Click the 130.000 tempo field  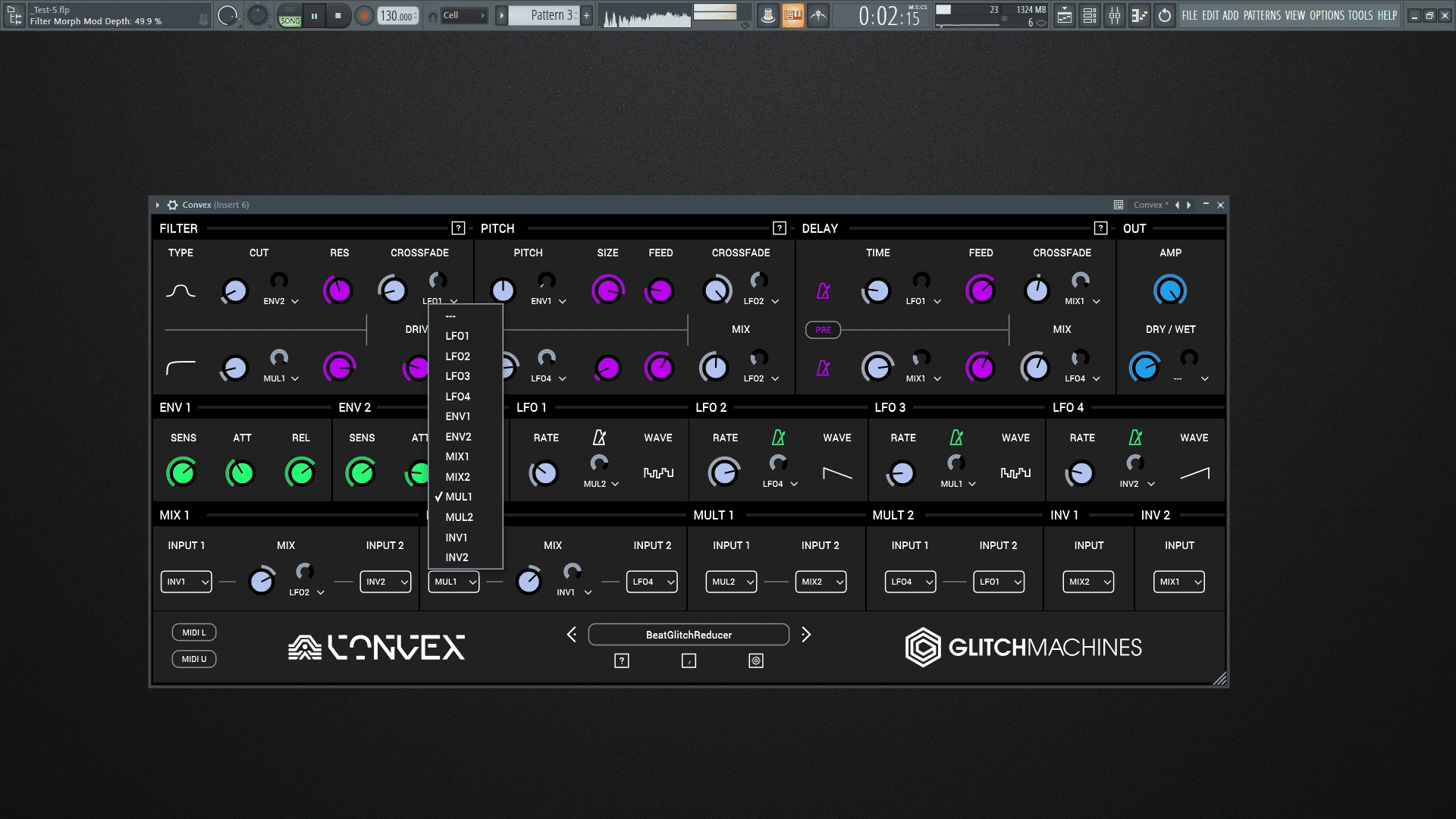pos(398,15)
